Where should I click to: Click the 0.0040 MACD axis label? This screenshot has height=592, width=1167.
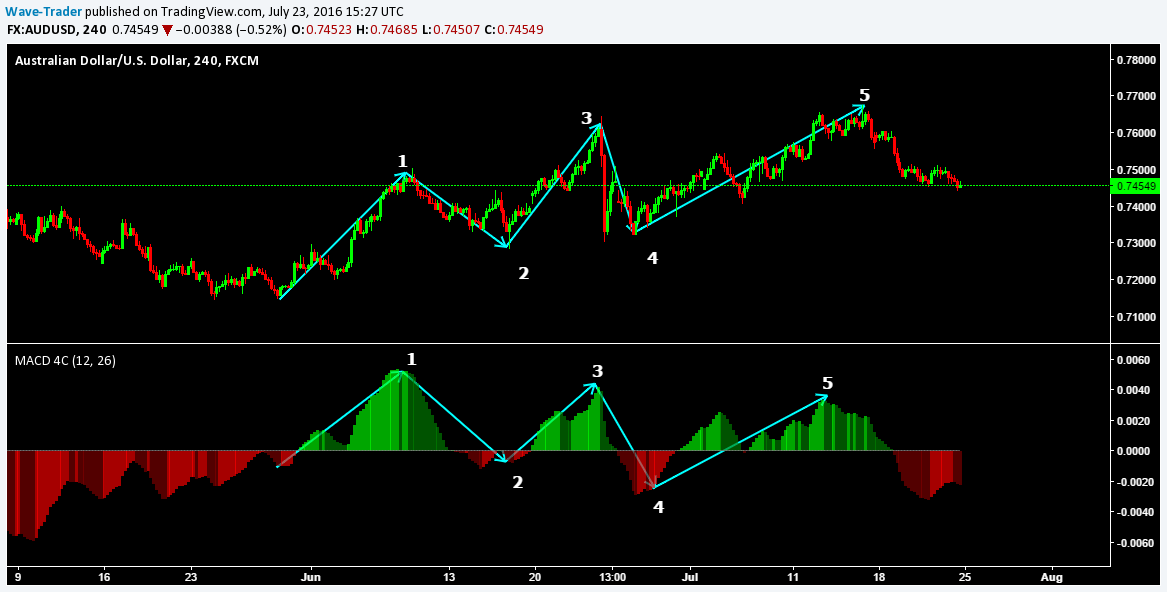pyautogui.click(x=1136, y=390)
